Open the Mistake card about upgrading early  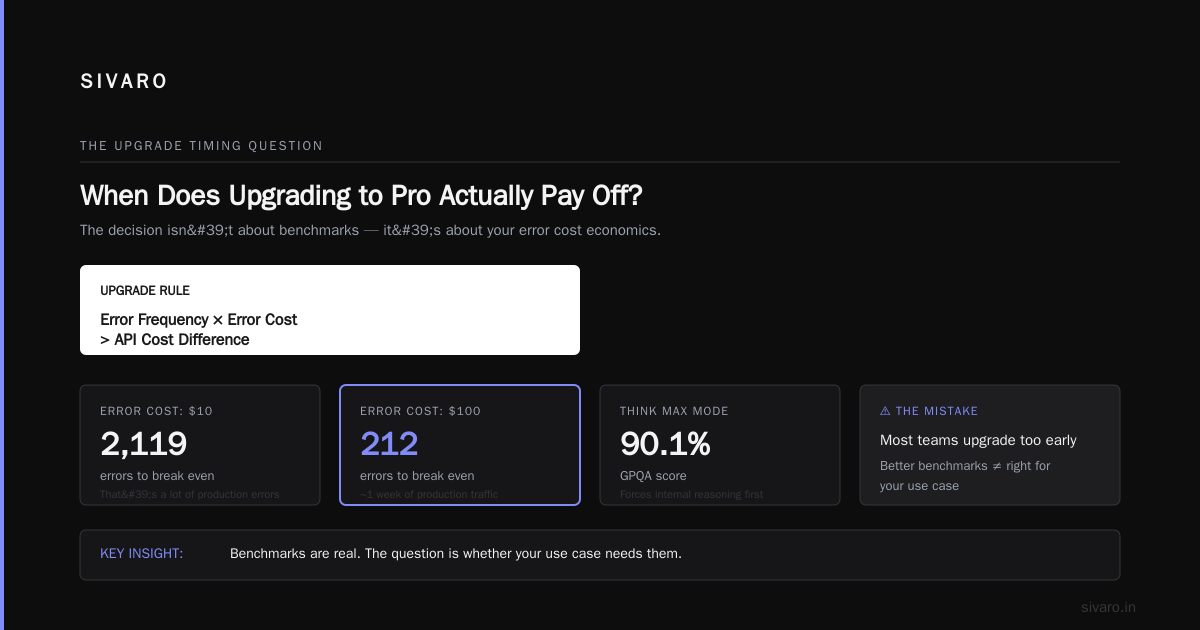coord(990,445)
